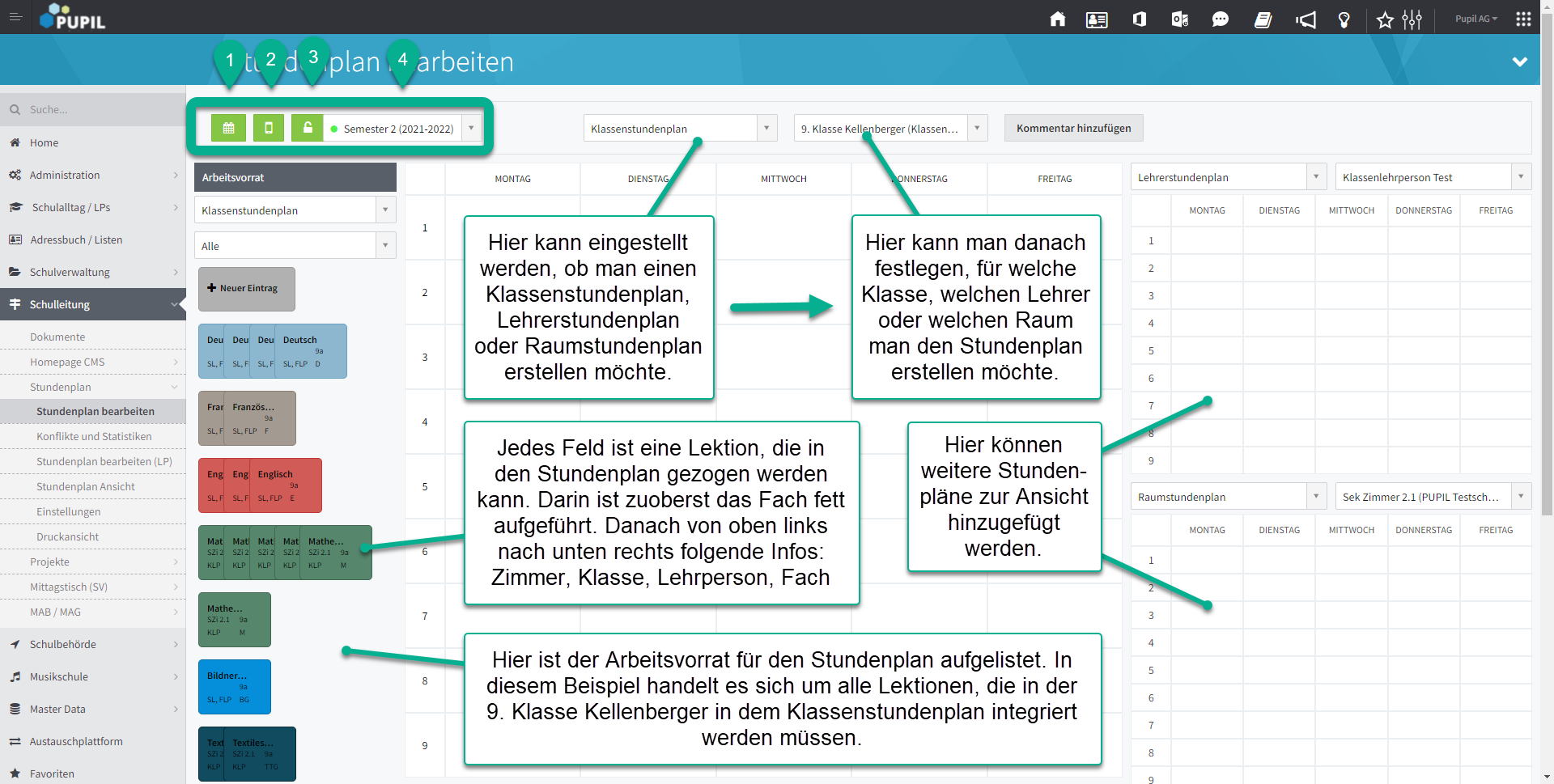Click Neuer Eintrag button

click(246, 288)
